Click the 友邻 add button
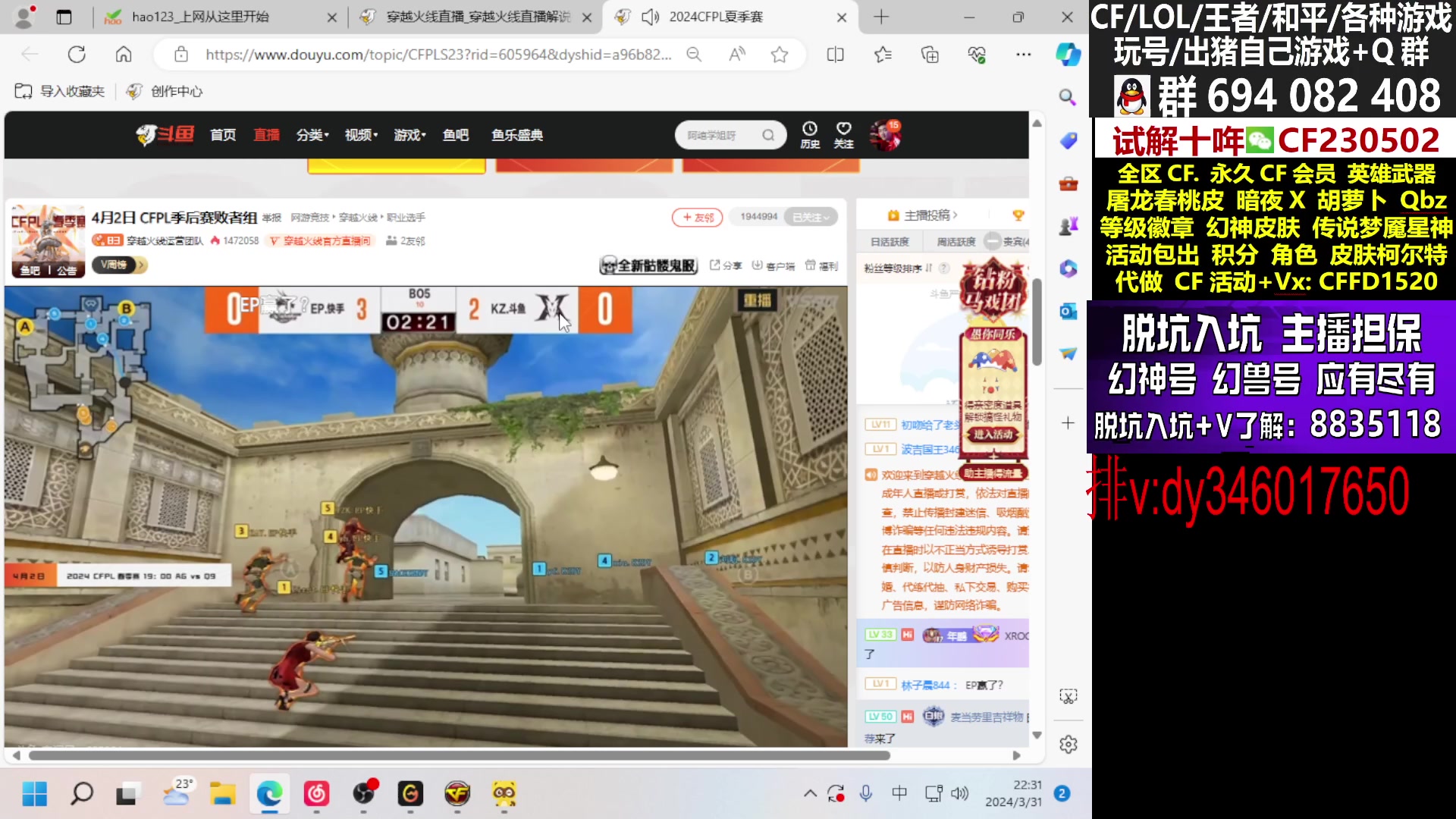Viewport: 1456px width, 819px height. [x=697, y=218]
